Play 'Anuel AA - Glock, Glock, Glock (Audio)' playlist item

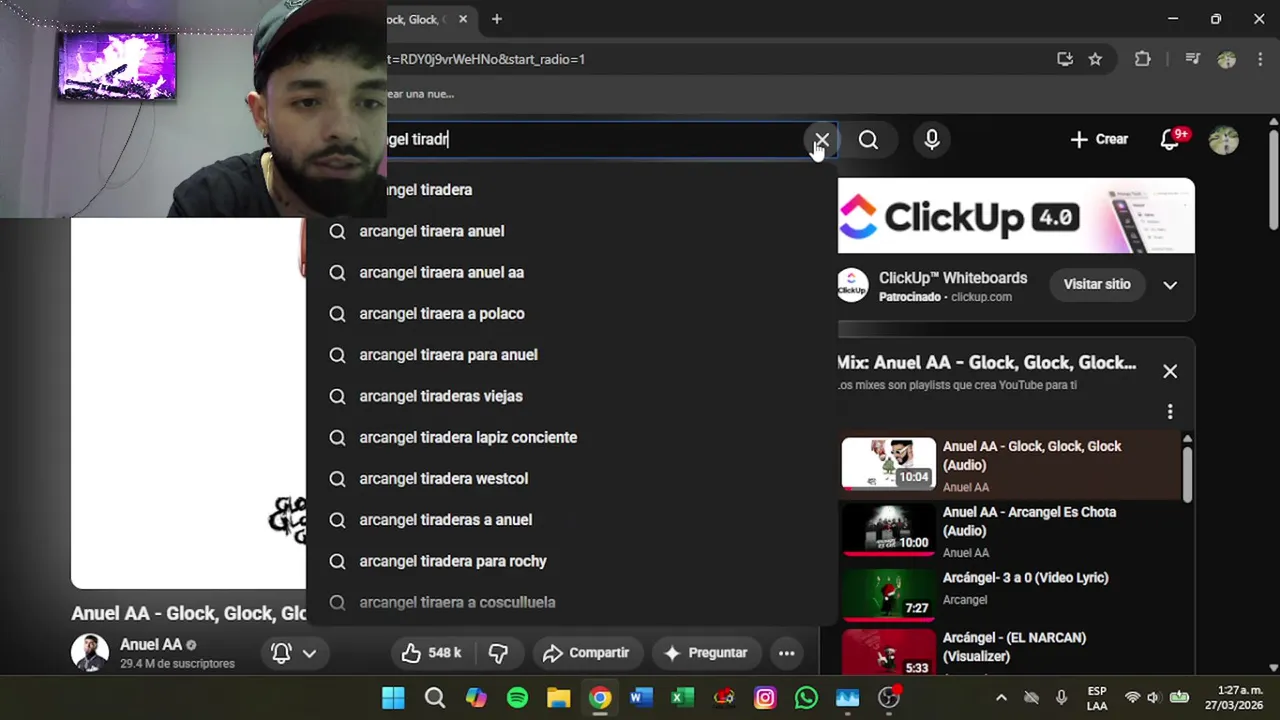pyautogui.click(x=1010, y=465)
